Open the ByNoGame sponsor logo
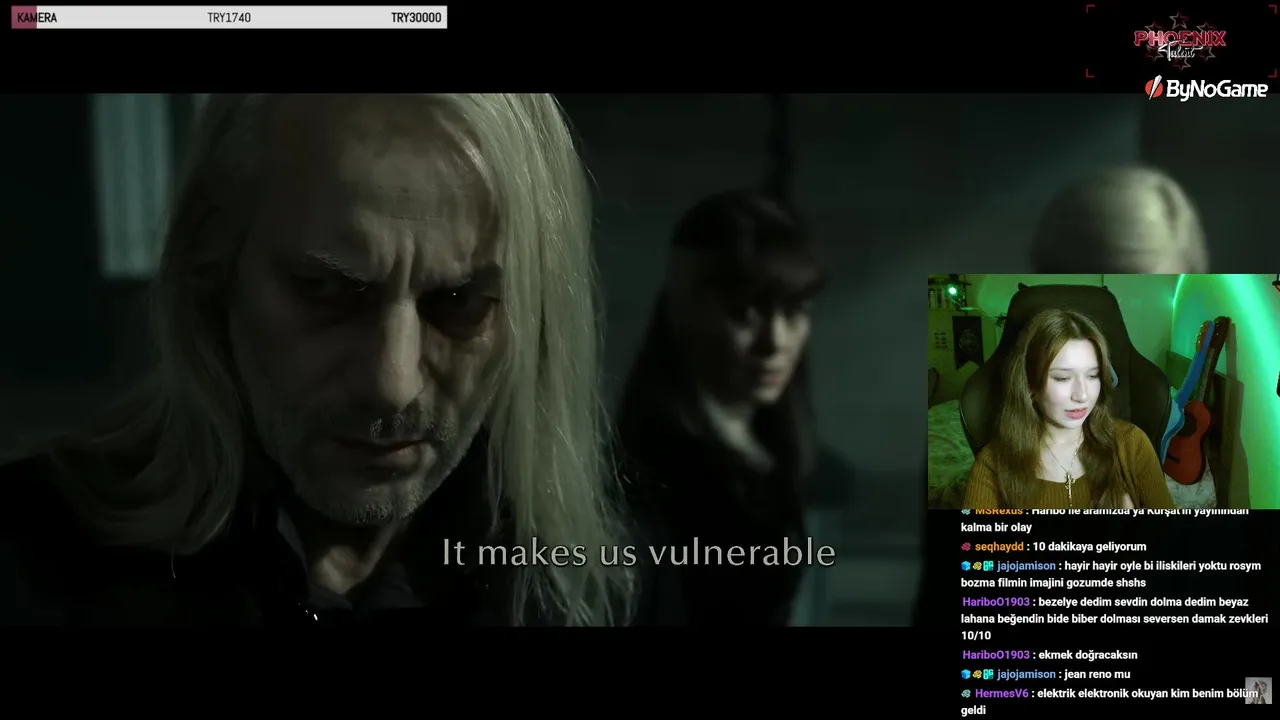Viewport: 1280px width, 720px height. point(1207,88)
